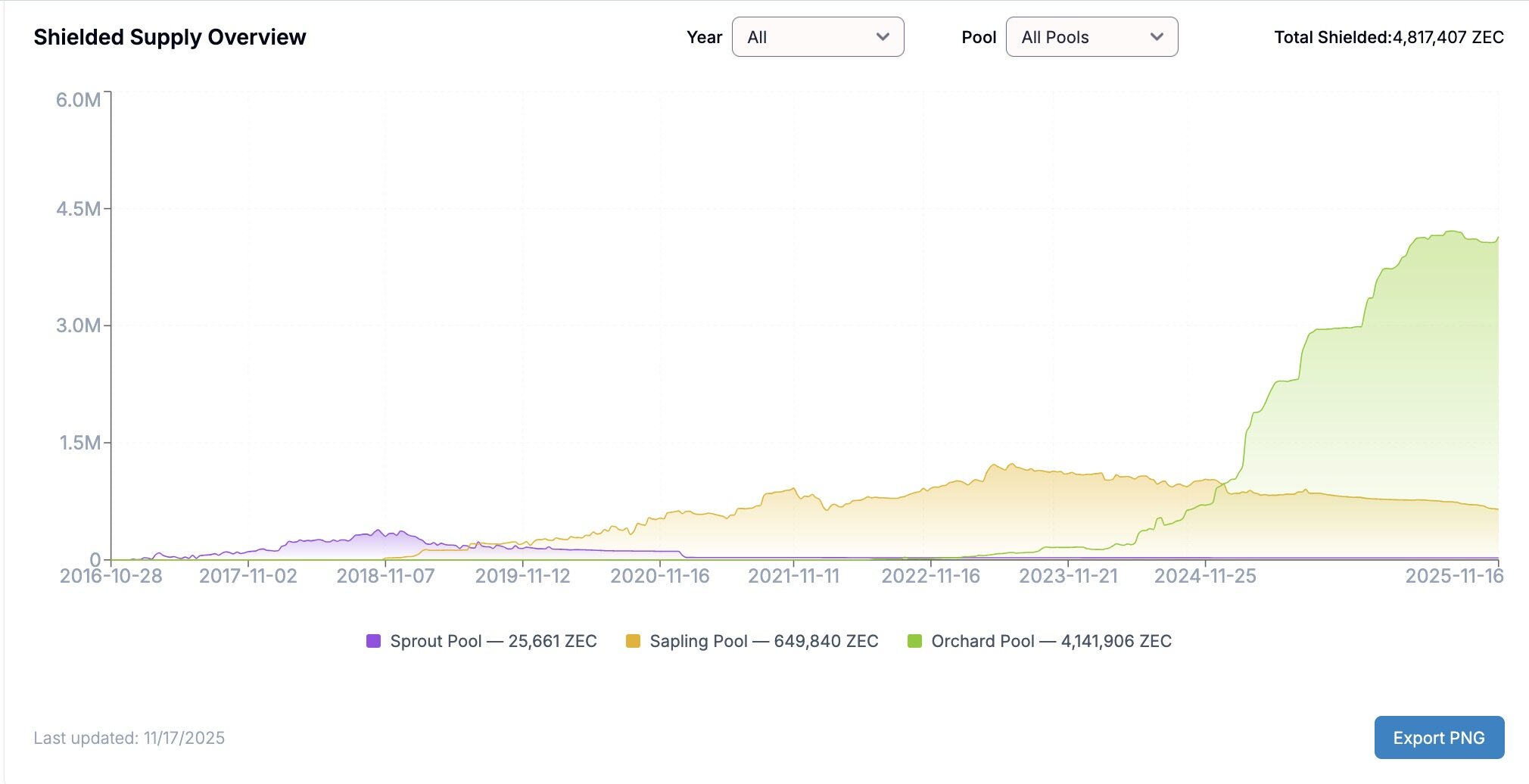Screen dimensions: 1529x784
Task: Click the 2025-11-16 x-axis date label
Action: 1453,576
